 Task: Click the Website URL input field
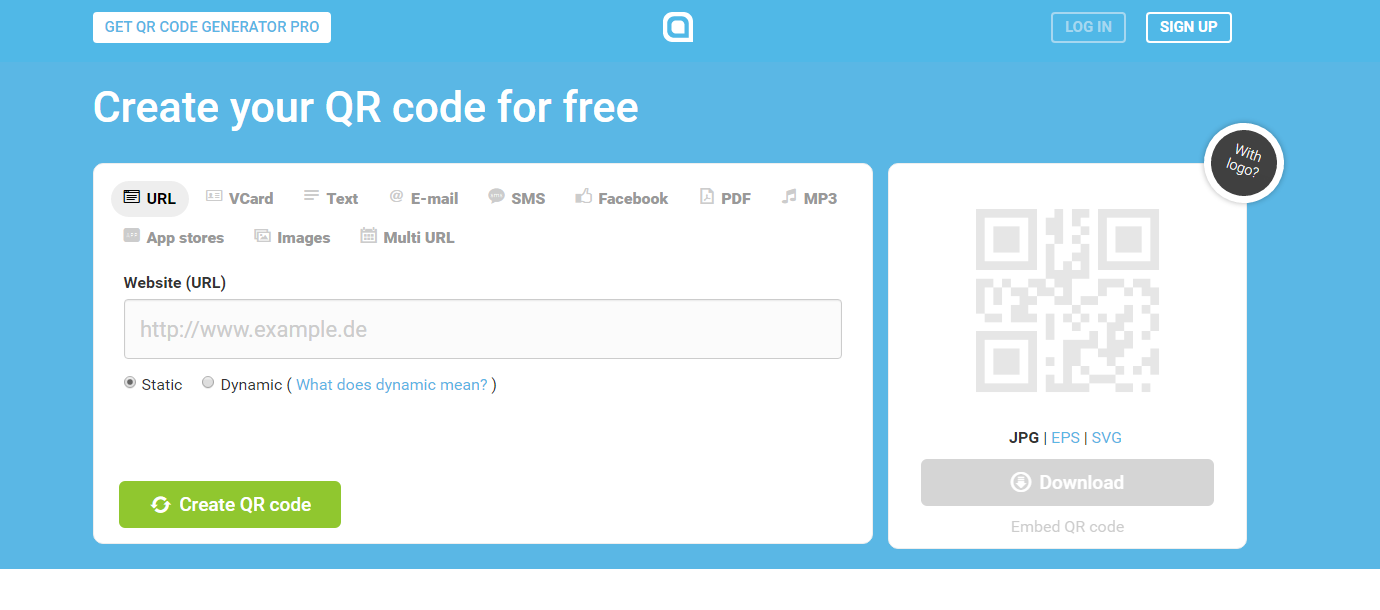tap(482, 329)
